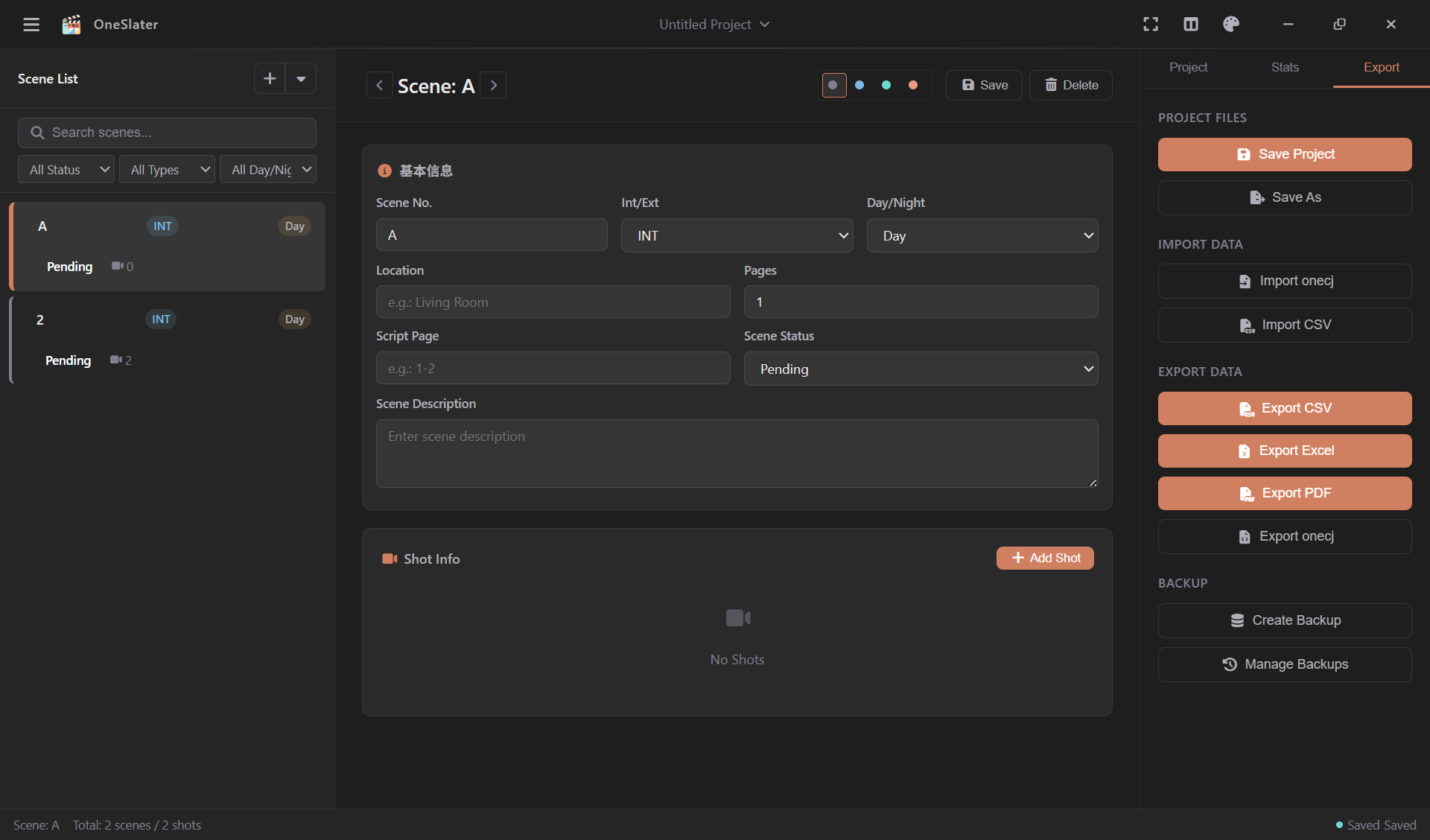Viewport: 1430px width, 840px height.
Task: Click the Add Shot button
Action: click(1045, 558)
